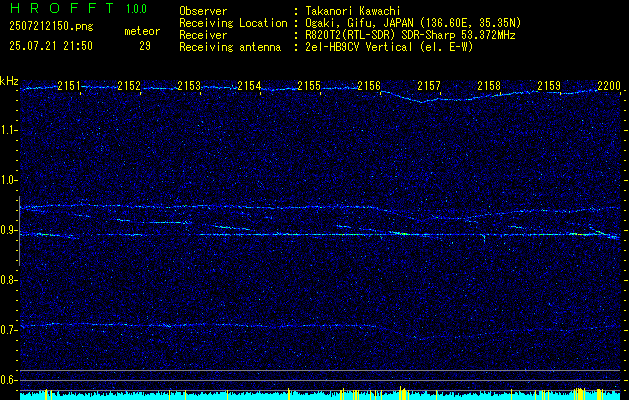Click the 2153 time marker
This screenshot has height=400, width=629.
(x=189, y=85)
